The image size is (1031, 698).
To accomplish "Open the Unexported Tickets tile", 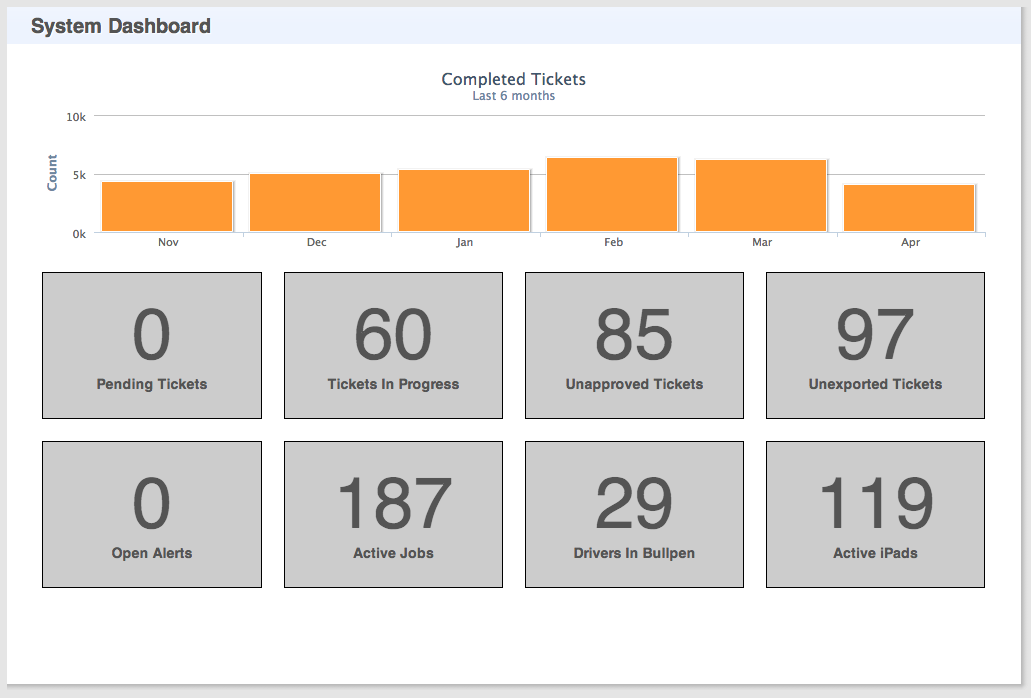I will click(875, 345).
